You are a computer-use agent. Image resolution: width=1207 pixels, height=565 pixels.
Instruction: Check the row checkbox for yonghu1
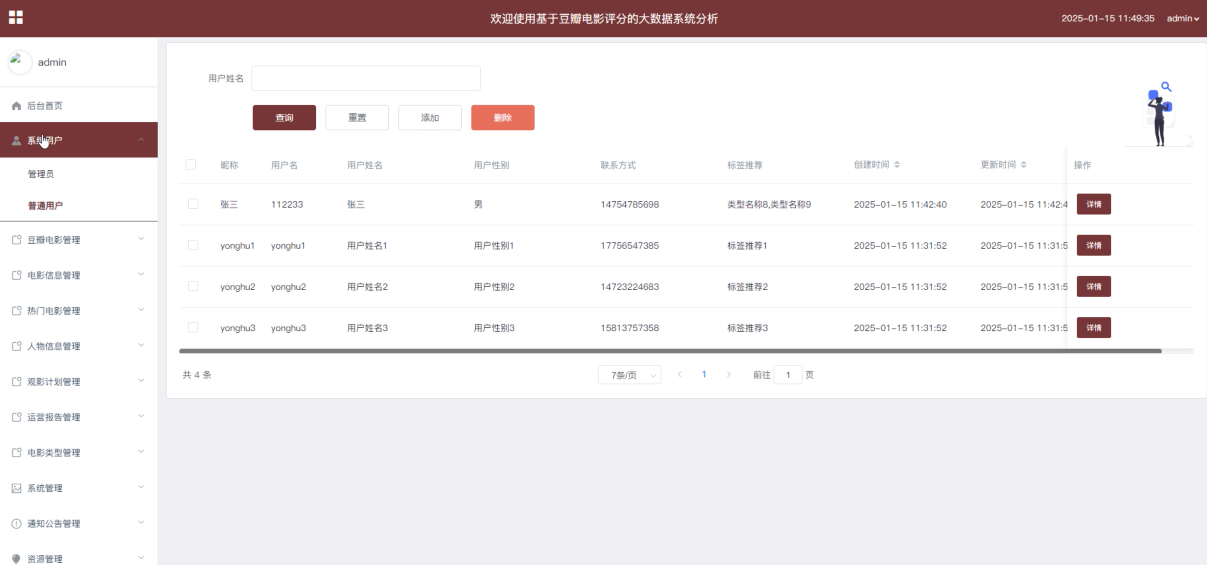click(193, 245)
